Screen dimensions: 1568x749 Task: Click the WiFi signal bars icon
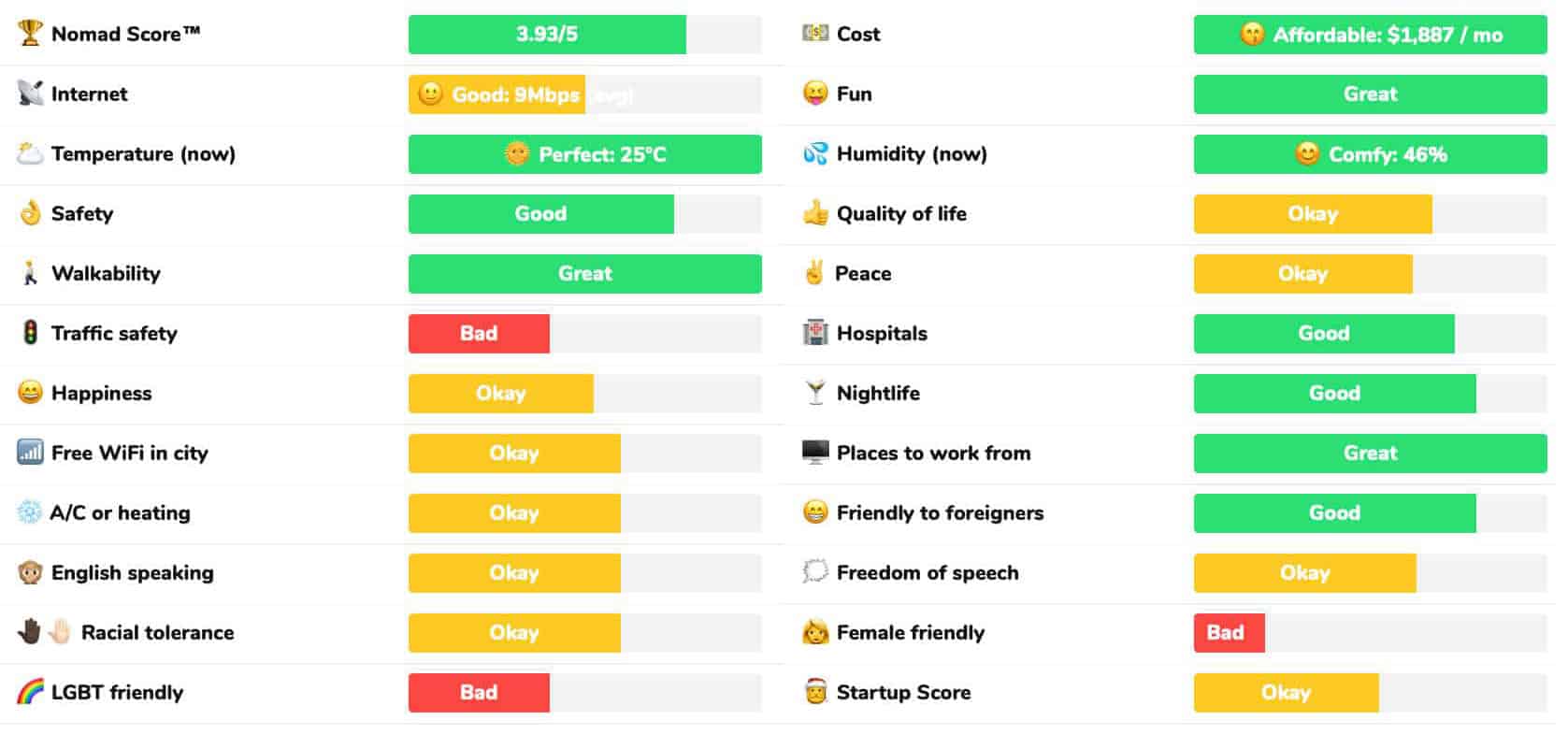point(30,453)
